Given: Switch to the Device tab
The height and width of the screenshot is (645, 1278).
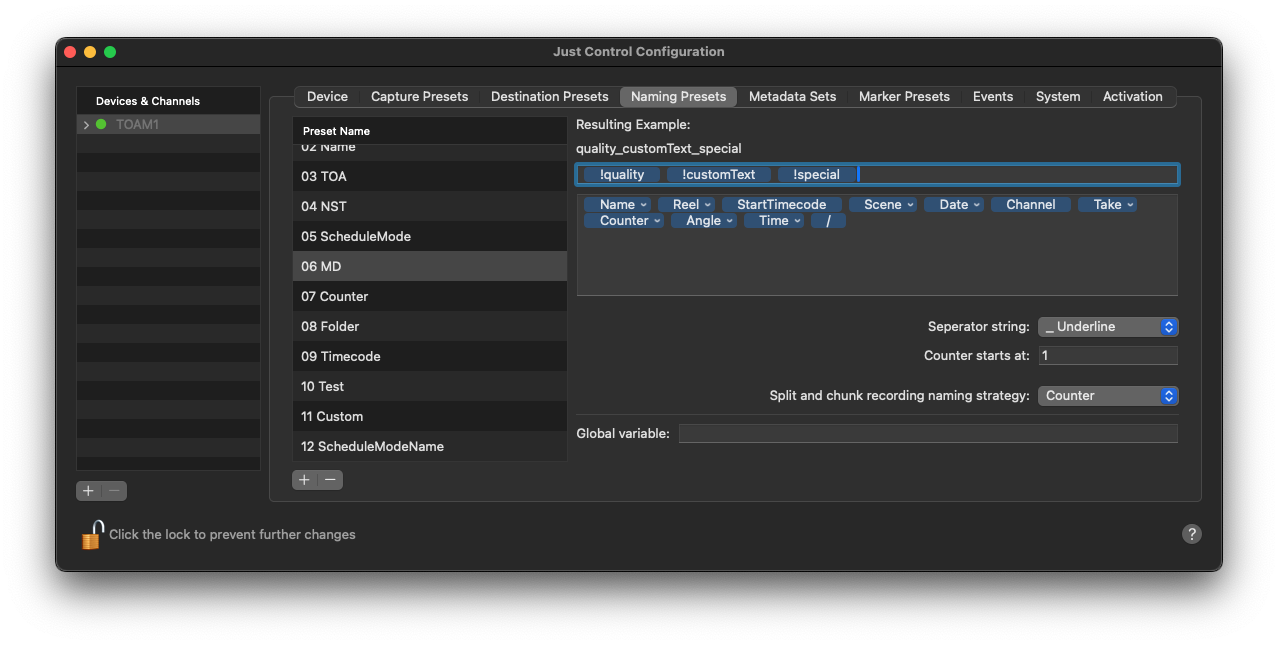Looking at the screenshot, I should tap(327, 97).
